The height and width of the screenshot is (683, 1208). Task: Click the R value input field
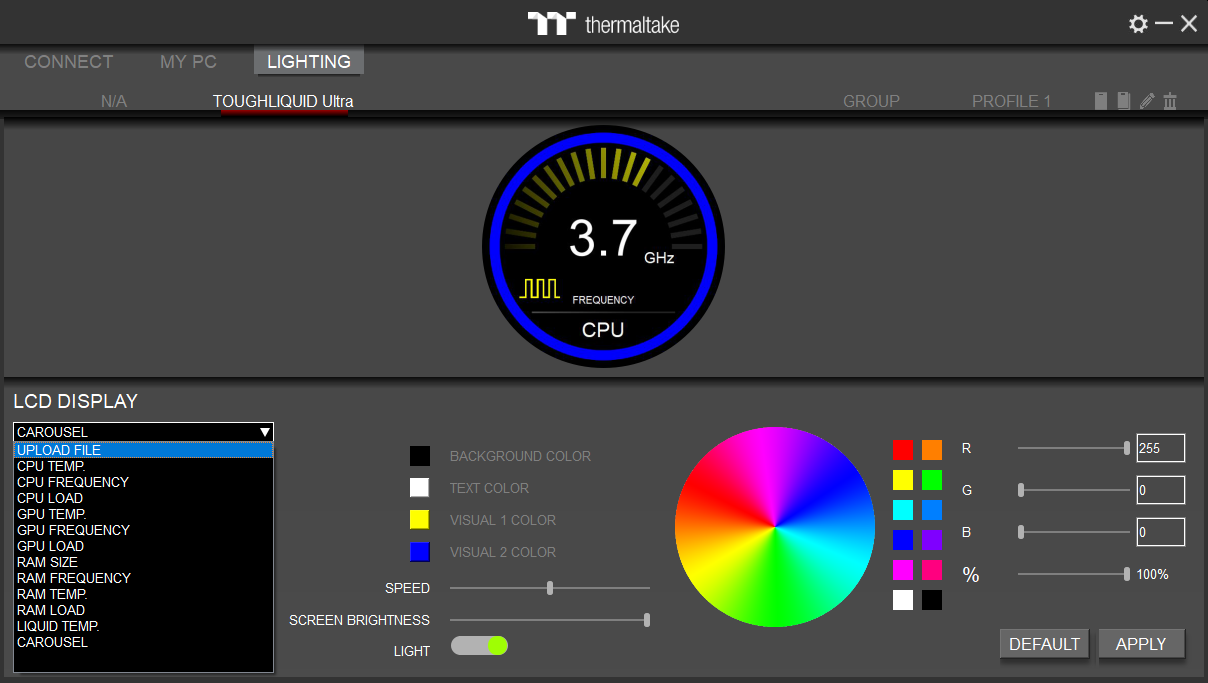point(1160,448)
